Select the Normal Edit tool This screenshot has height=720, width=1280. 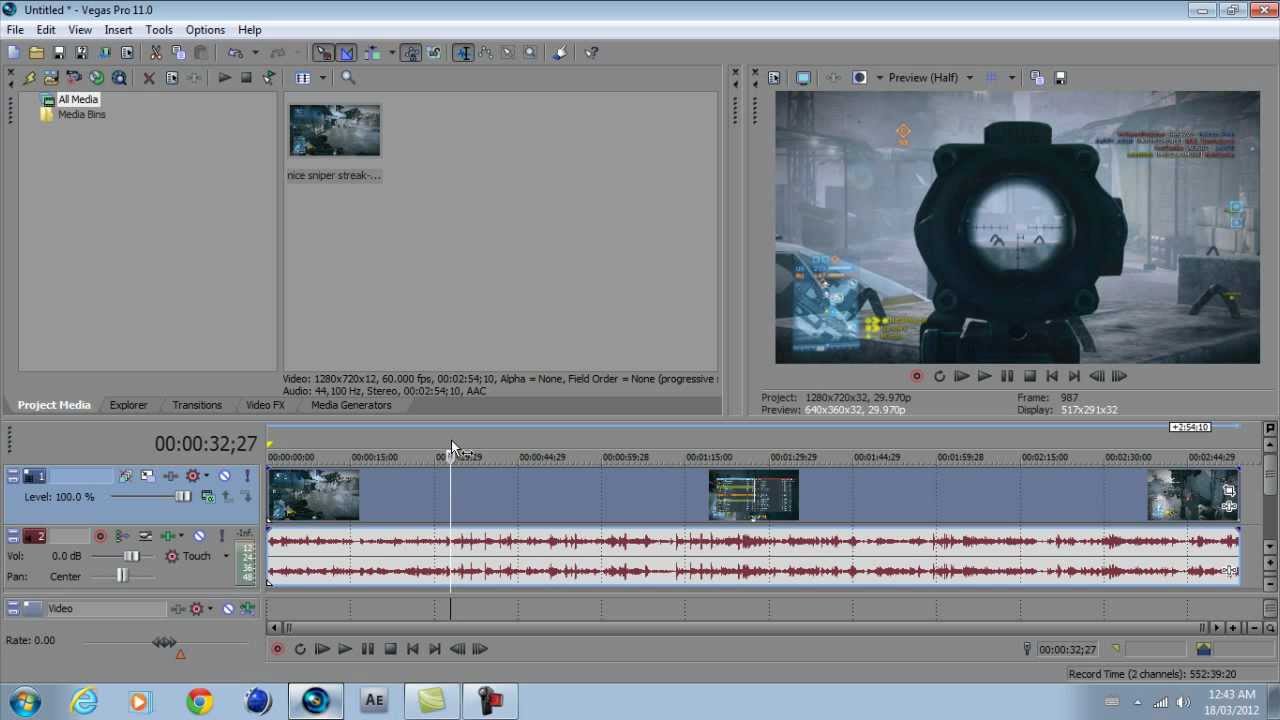click(463, 53)
